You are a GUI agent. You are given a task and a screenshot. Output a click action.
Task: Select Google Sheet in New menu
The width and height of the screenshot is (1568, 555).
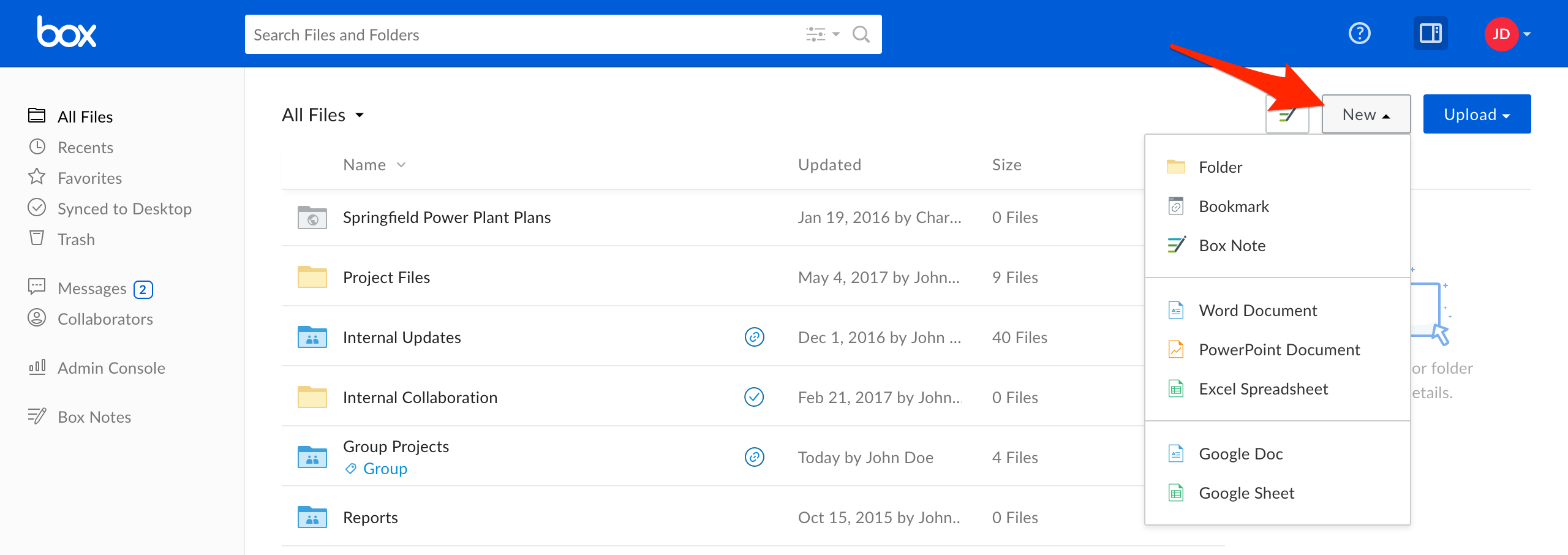click(x=1246, y=493)
